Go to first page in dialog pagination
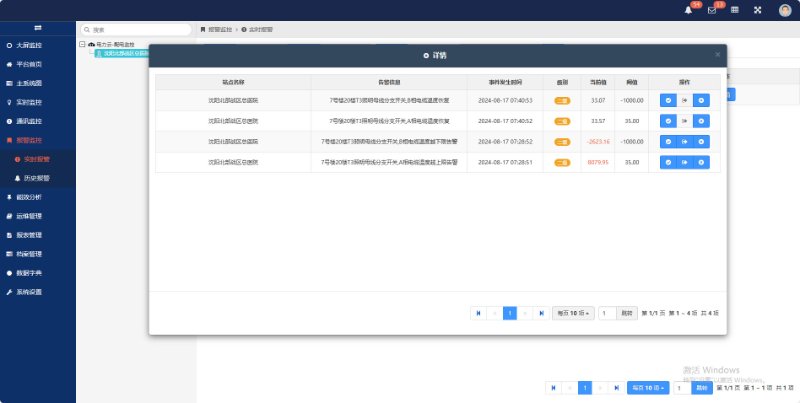800x403 pixels. click(x=479, y=313)
